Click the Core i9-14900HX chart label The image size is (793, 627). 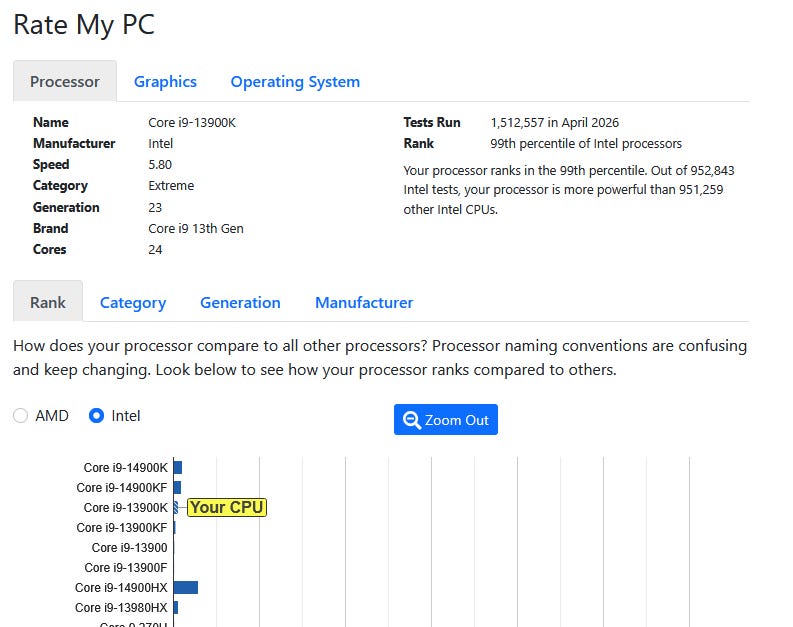pyautogui.click(x=121, y=588)
